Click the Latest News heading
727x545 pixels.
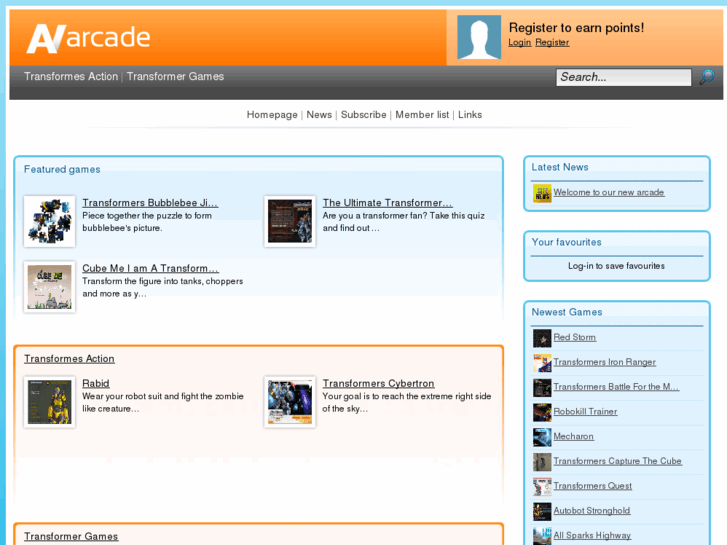coord(560,167)
